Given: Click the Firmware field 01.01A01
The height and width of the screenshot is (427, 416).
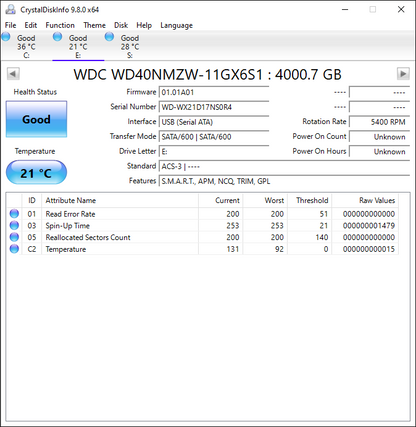Looking at the screenshot, I should pyautogui.click(x=214, y=92).
